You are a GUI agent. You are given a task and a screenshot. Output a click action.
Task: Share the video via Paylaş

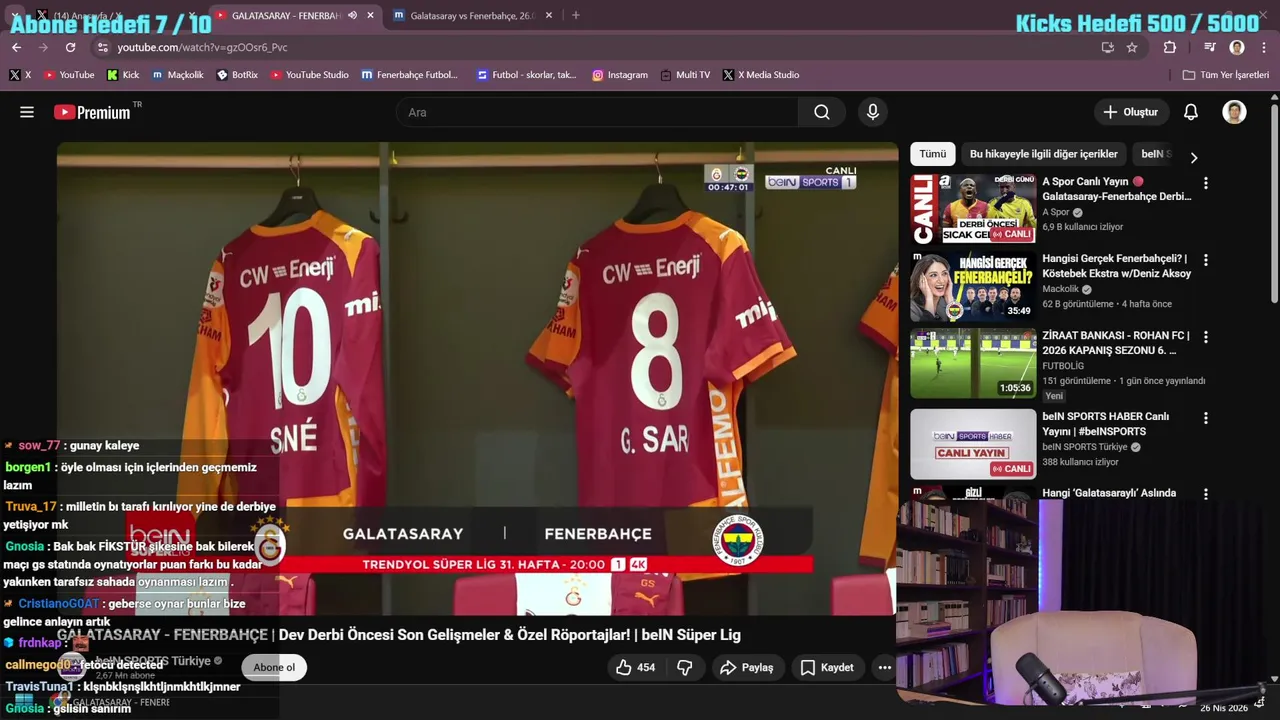tap(746, 667)
